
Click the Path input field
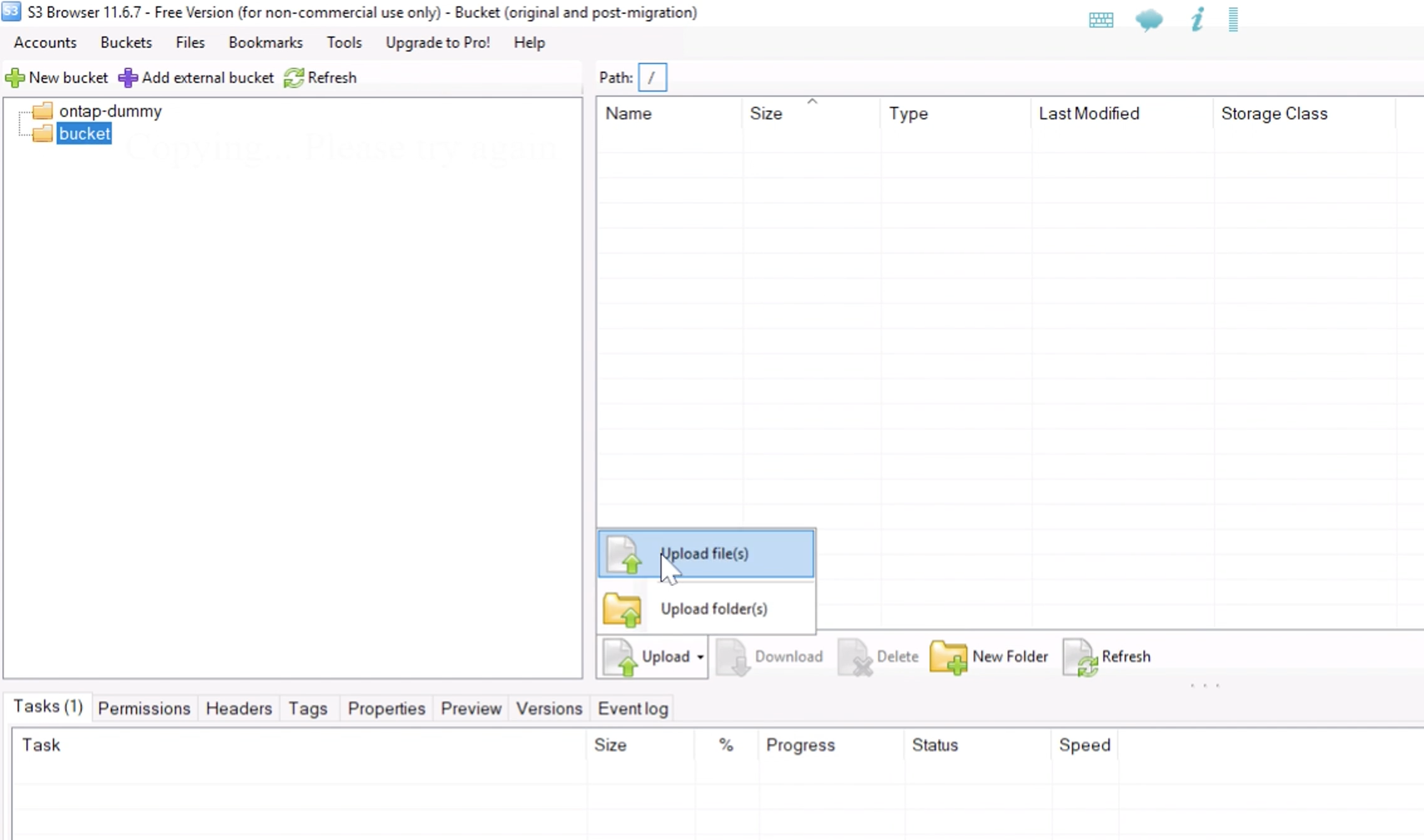(651, 77)
